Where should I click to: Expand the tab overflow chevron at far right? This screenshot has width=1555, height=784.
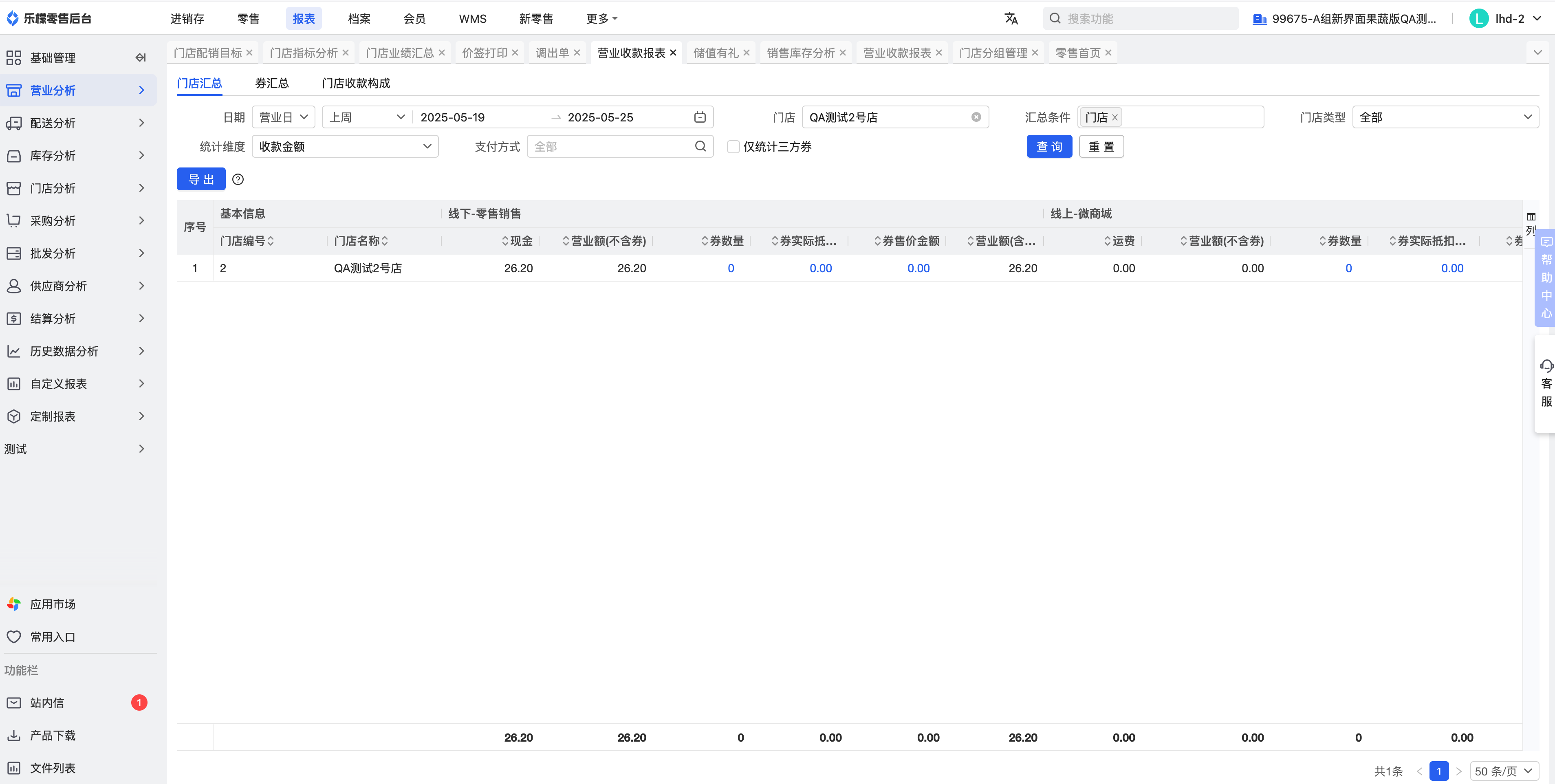(x=1538, y=53)
